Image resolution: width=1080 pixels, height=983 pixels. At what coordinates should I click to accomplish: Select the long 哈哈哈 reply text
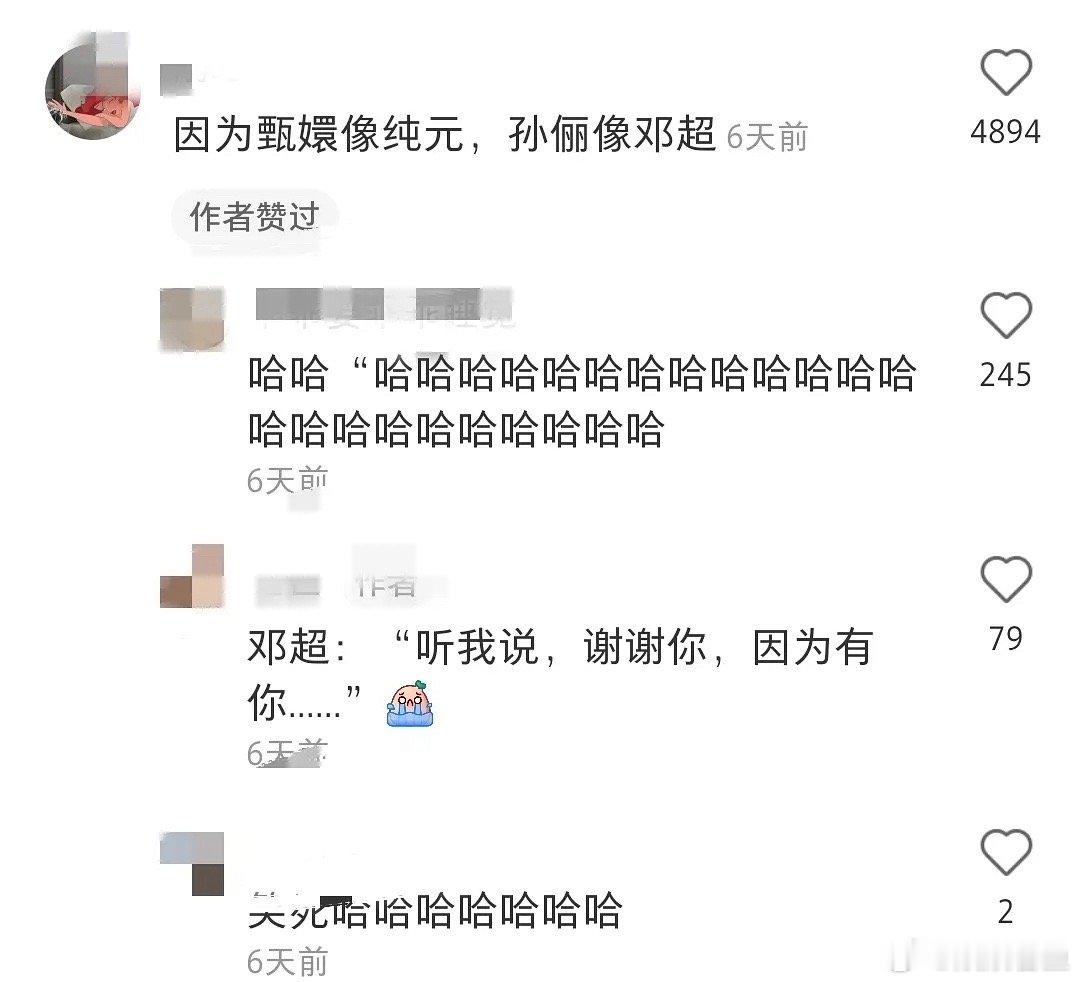(x=582, y=402)
